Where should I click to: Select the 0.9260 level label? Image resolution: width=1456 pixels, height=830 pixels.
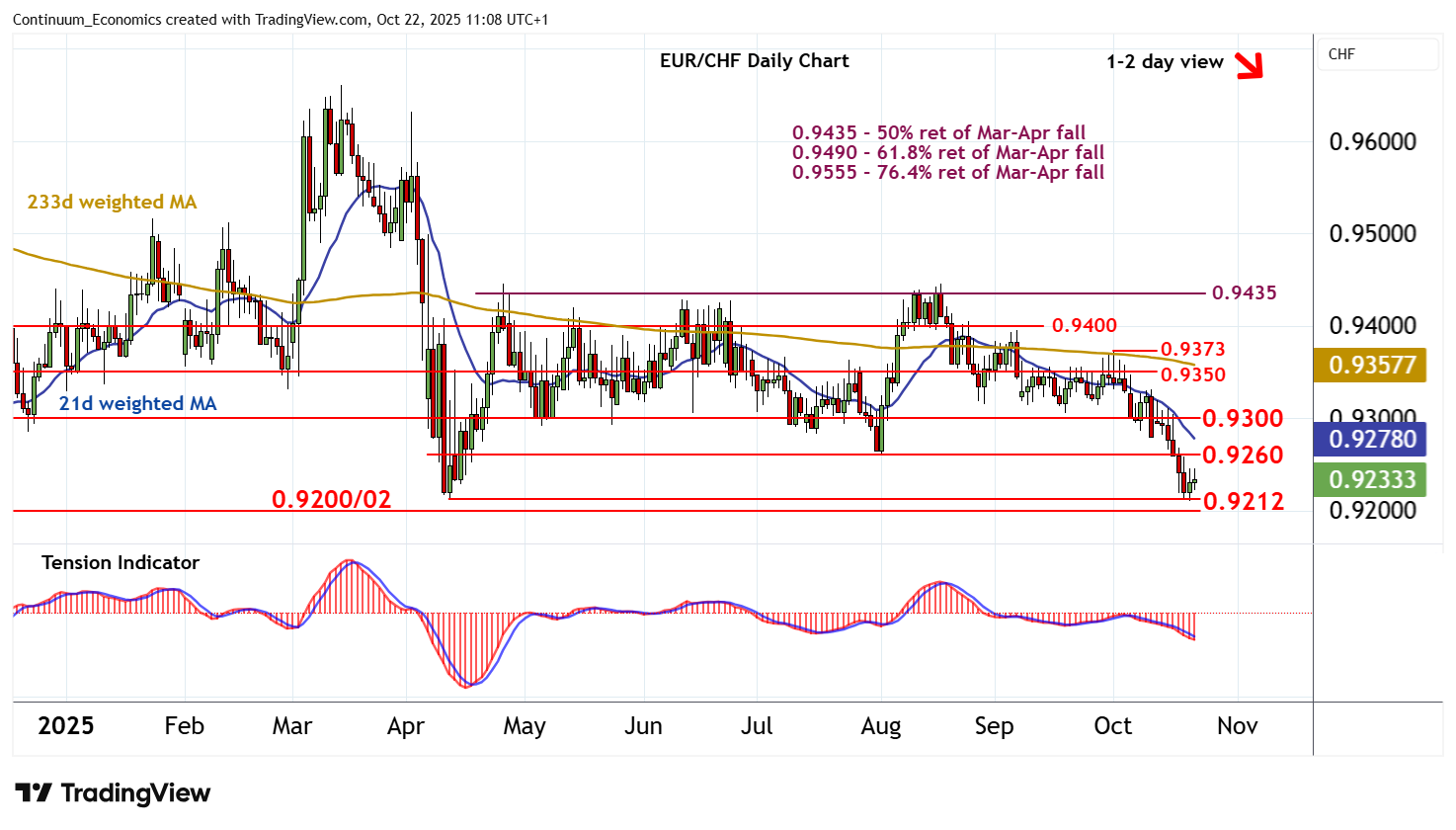coord(1243,456)
